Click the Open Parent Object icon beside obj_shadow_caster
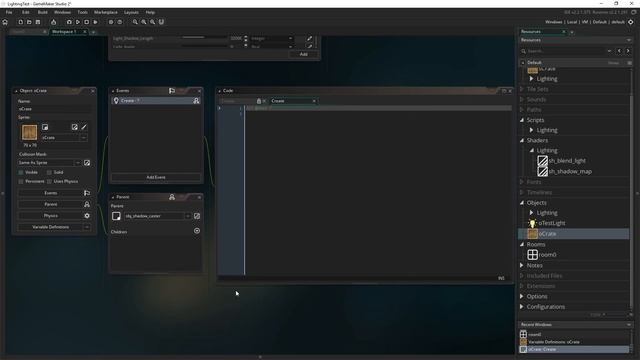 click(197, 216)
